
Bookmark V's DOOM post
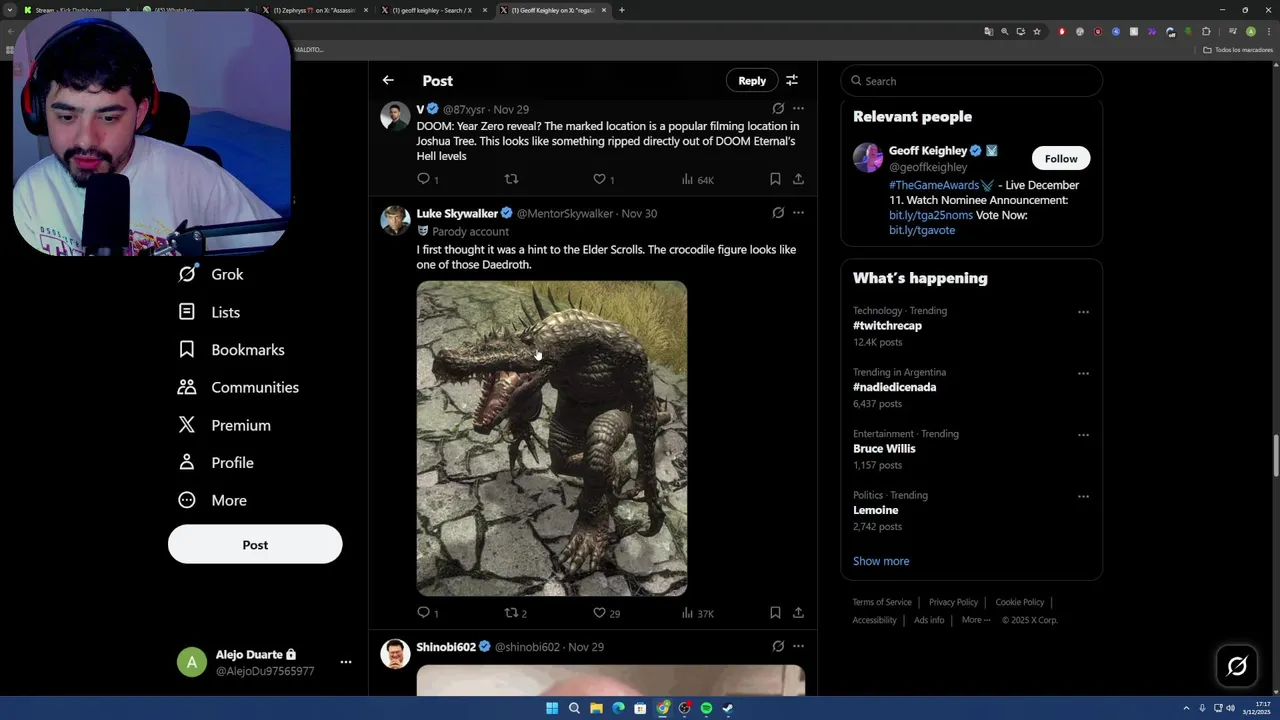point(775,179)
